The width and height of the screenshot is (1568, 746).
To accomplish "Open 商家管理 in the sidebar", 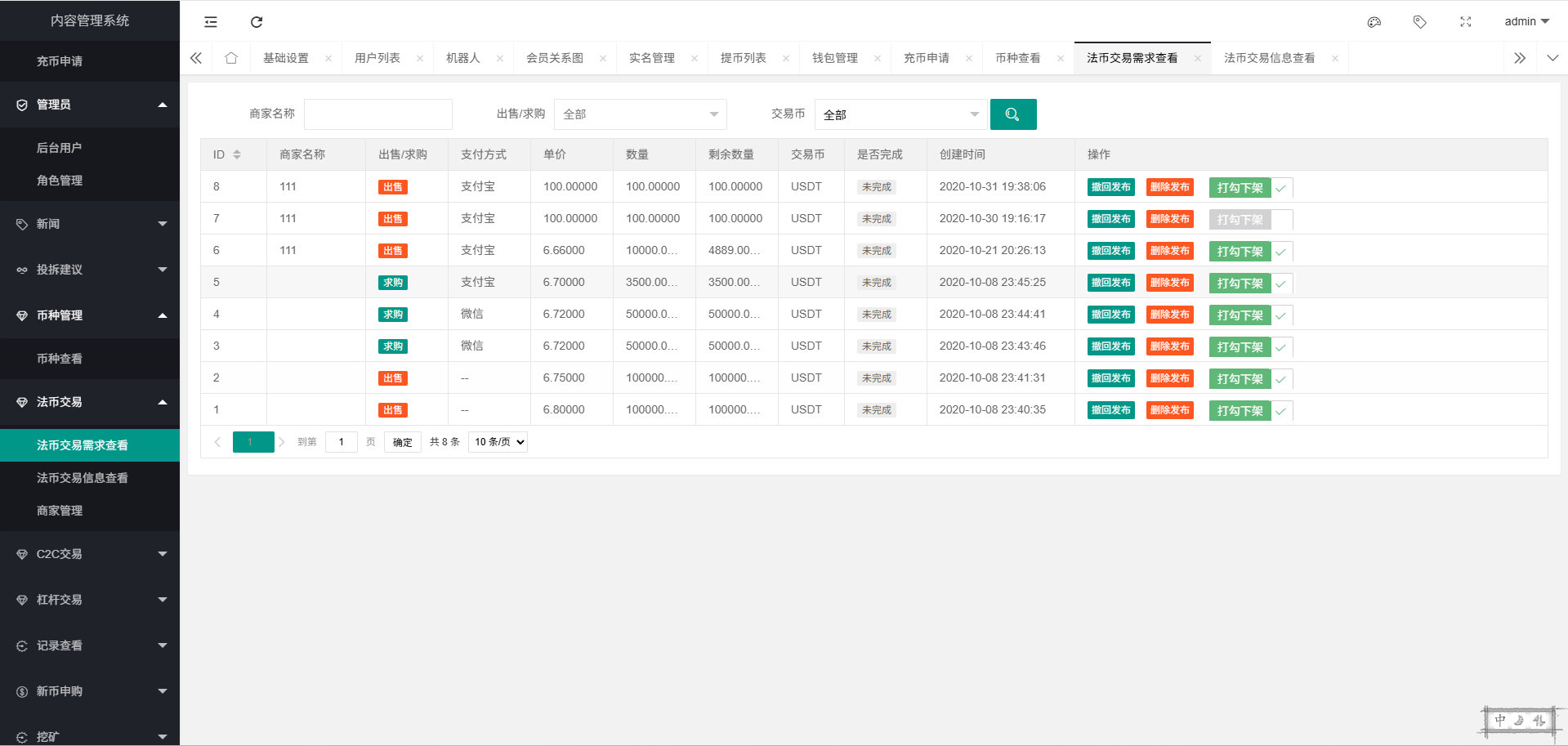I will tap(60, 511).
